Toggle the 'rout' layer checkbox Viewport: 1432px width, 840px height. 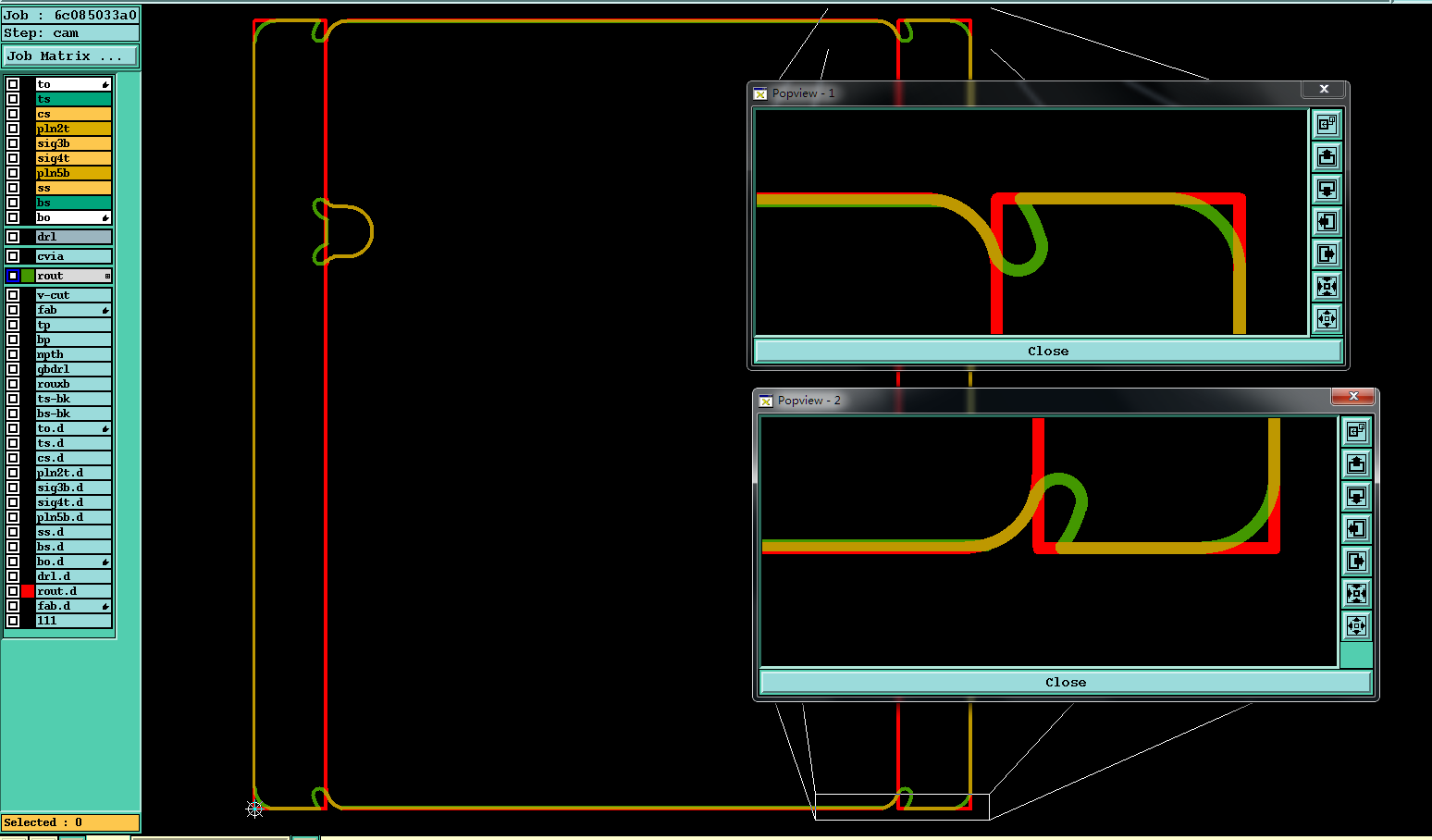[x=13, y=276]
